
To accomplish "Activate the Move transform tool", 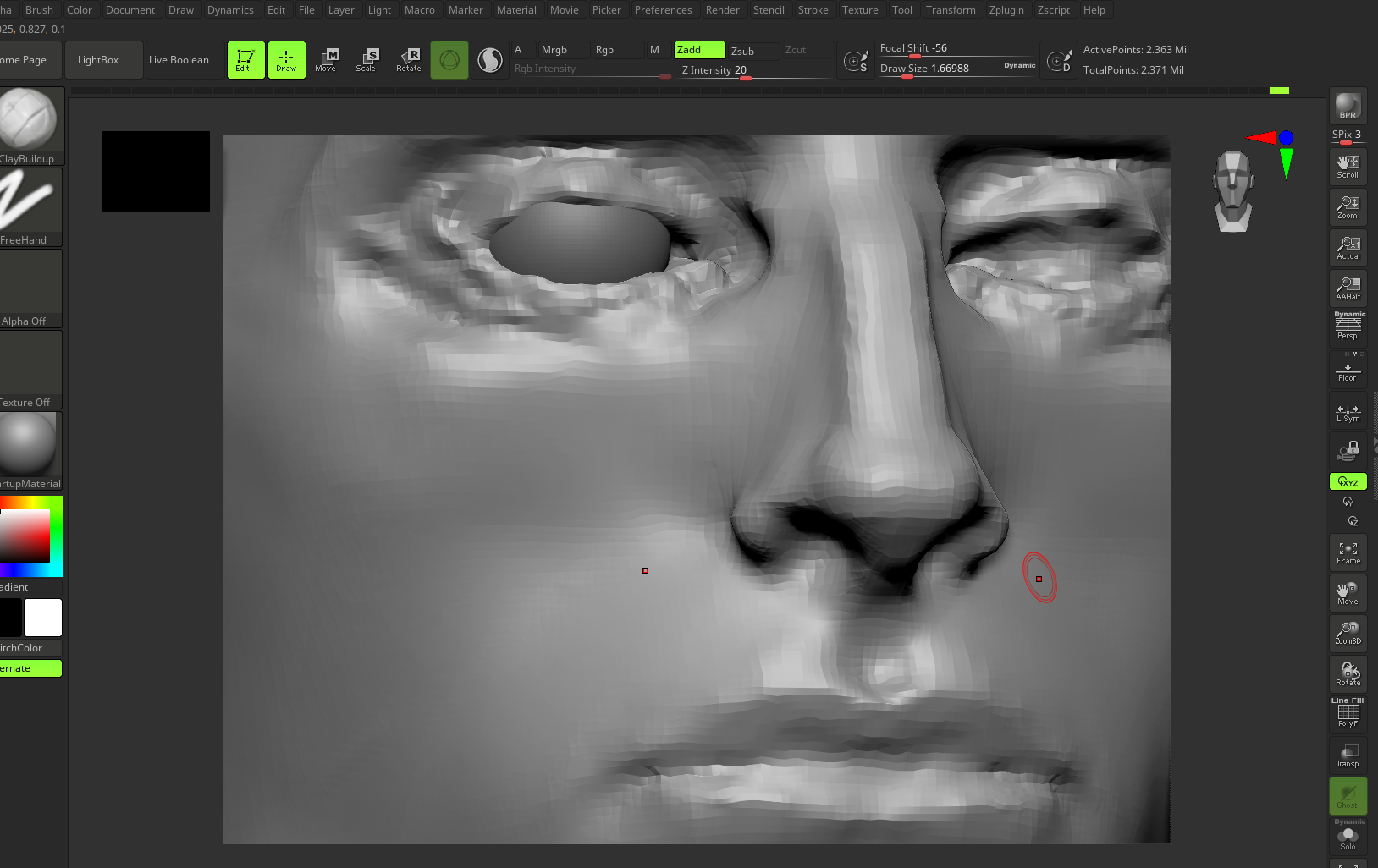I will [x=326, y=60].
